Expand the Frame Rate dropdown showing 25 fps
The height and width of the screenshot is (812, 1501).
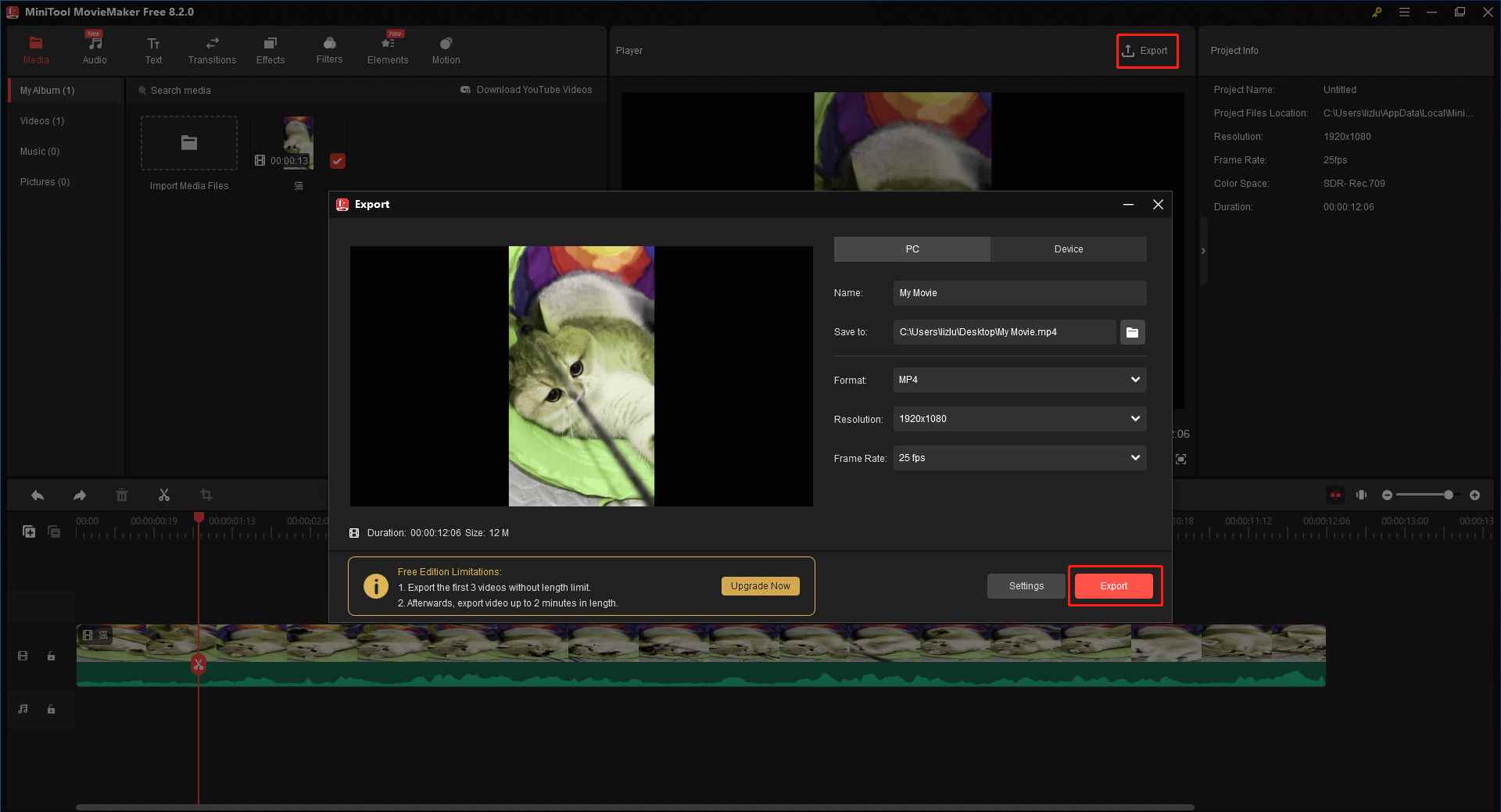(1019, 458)
